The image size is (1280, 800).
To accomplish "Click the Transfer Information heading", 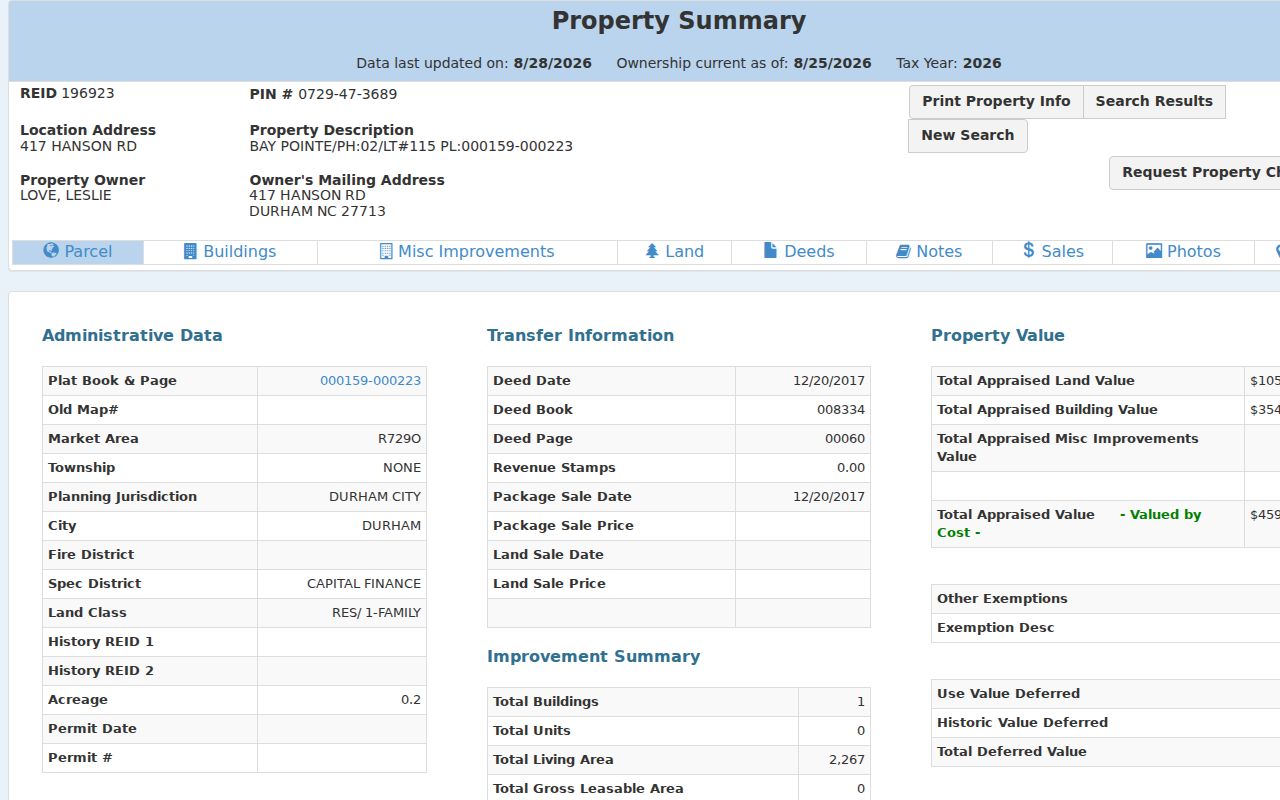I will 581,336.
